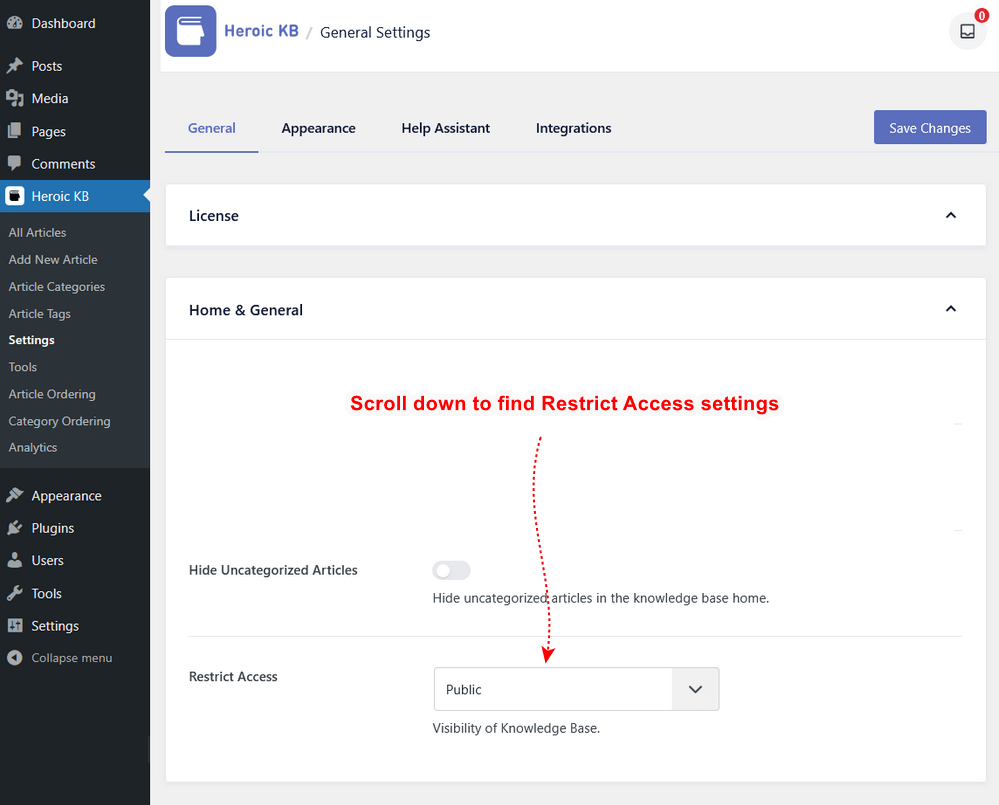Image resolution: width=999 pixels, height=805 pixels.
Task: Click the Save Changes button
Action: pyautogui.click(x=930, y=127)
